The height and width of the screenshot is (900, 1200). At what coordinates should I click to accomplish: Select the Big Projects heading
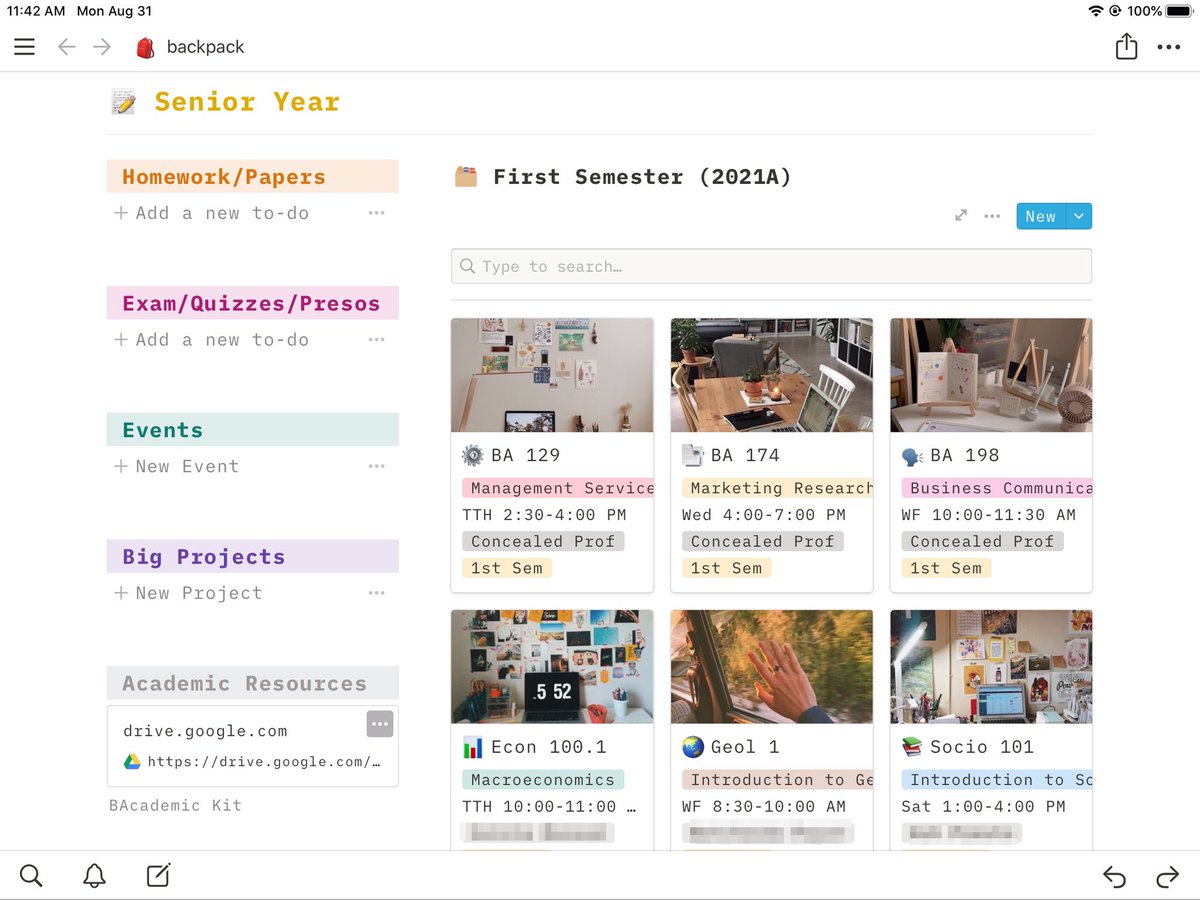pyautogui.click(x=204, y=557)
